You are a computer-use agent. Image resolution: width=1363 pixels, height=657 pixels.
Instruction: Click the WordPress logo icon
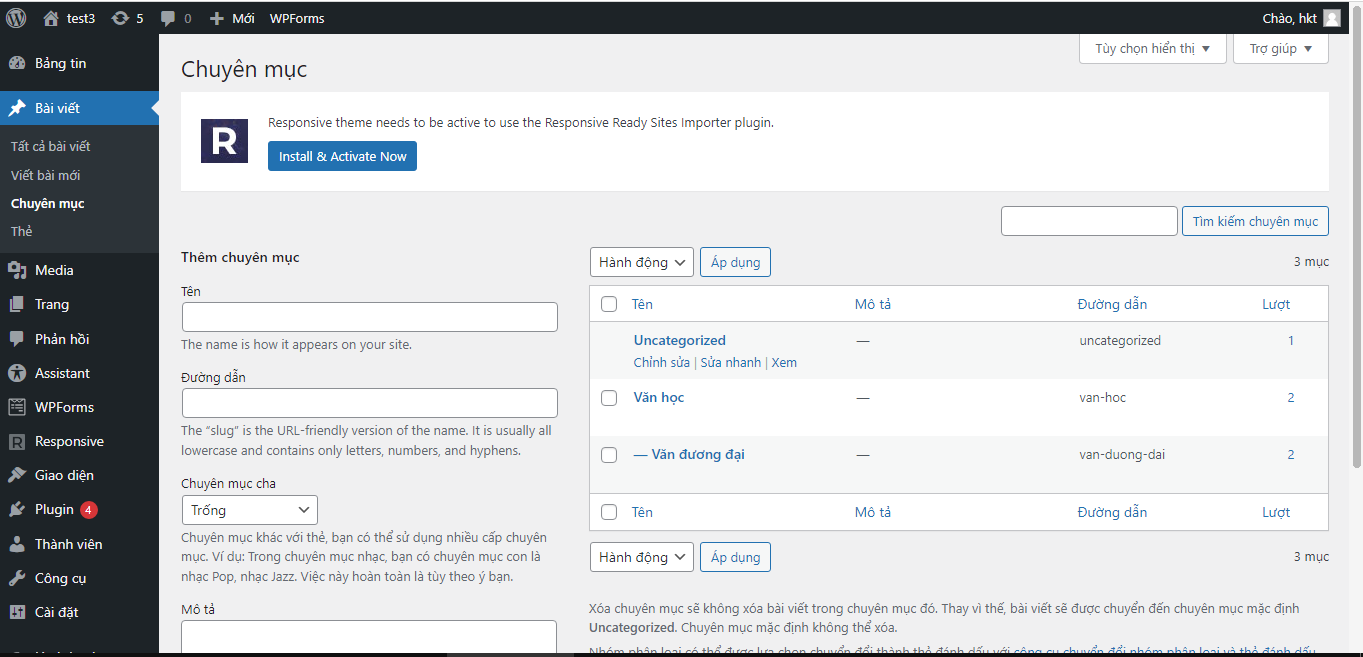click(16, 18)
